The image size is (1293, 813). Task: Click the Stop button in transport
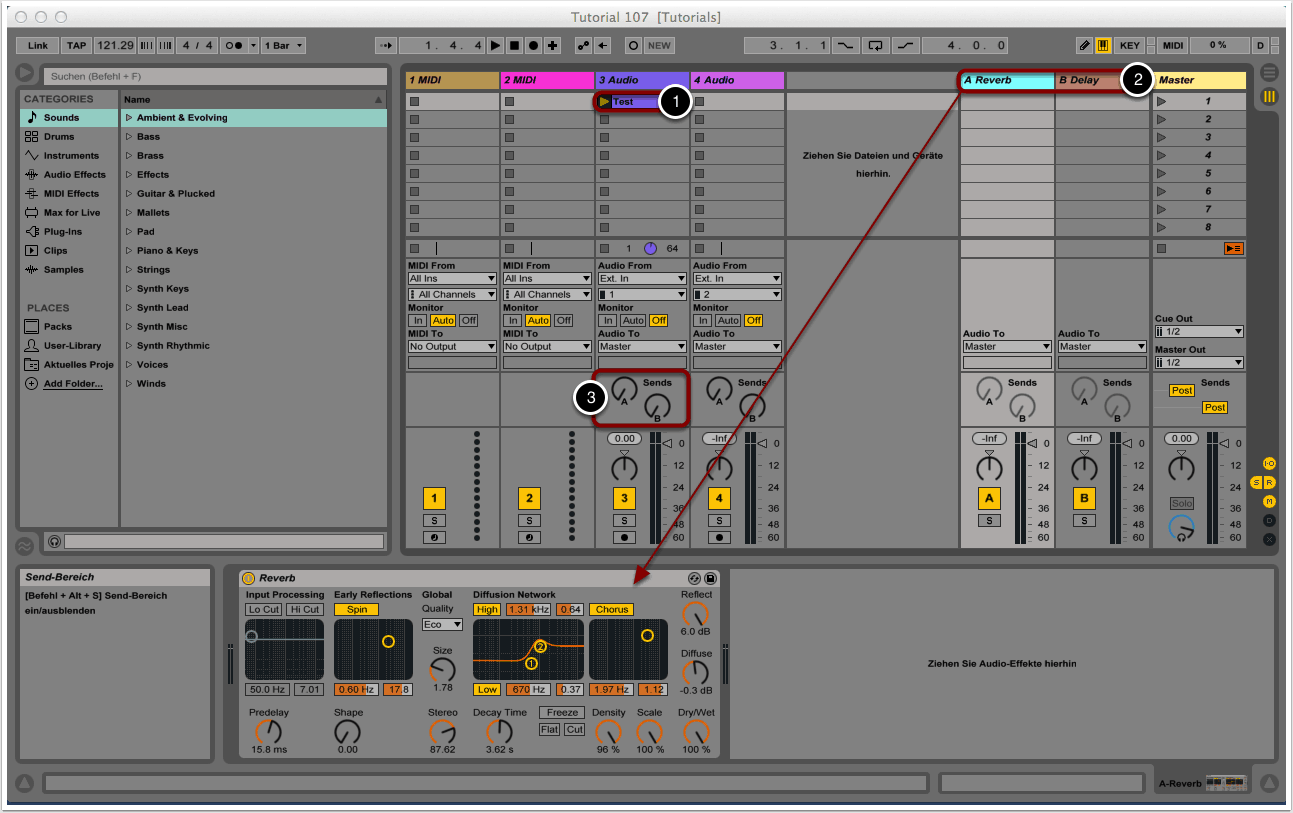[515, 46]
